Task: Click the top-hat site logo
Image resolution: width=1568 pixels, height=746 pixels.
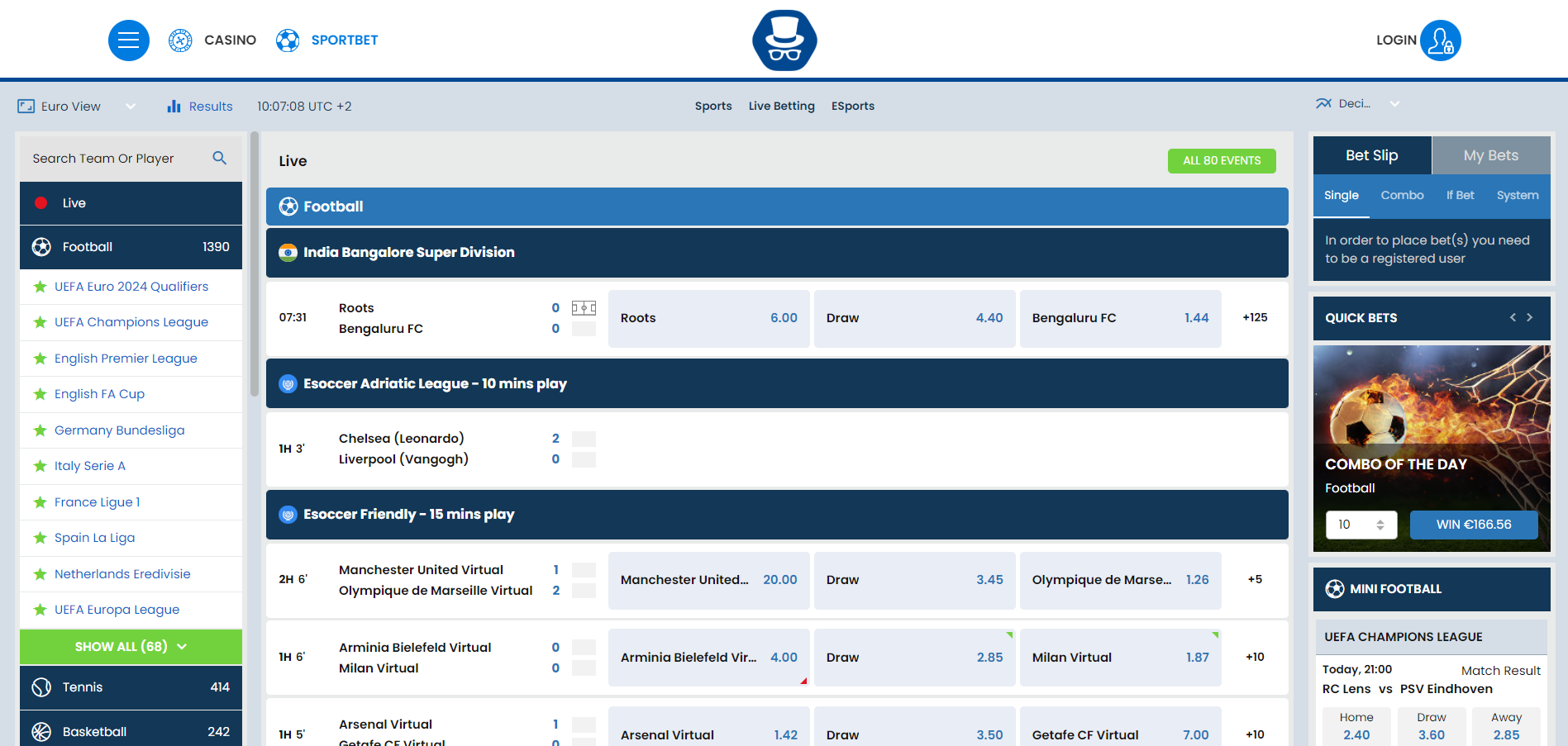Action: click(x=784, y=40)
